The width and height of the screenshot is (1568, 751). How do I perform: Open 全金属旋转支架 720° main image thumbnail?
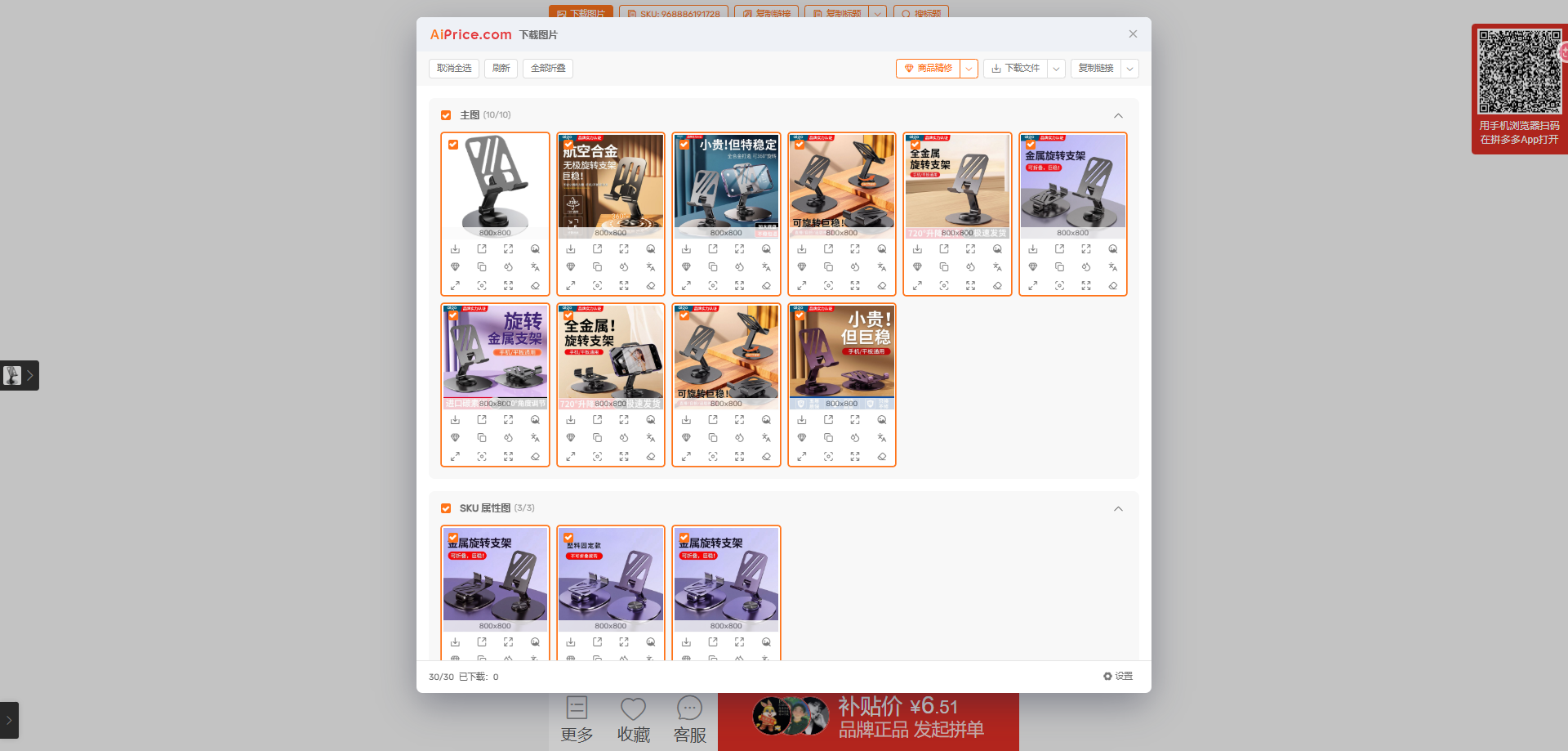point(957,186)
